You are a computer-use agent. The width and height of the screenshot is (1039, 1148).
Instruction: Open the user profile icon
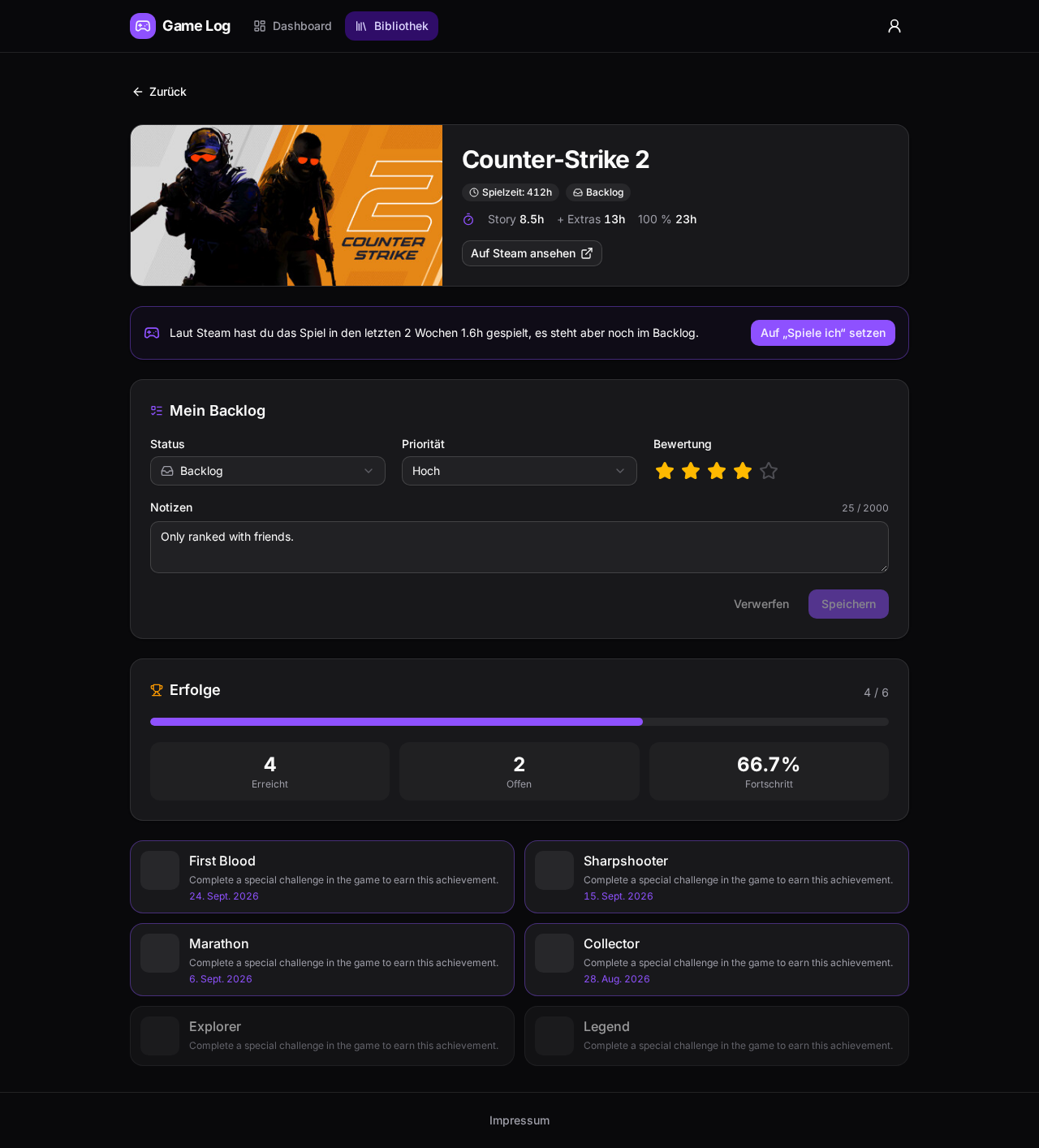[x=895, y=26]
